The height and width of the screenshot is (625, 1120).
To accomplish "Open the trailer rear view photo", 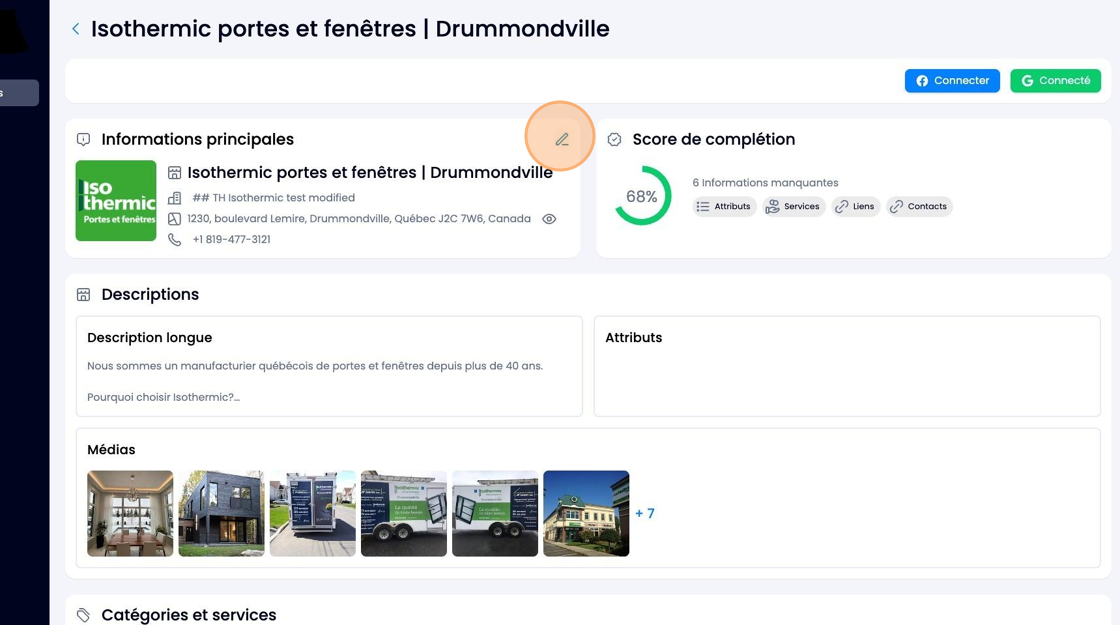I will pyautogui.click(x=313, y=513).
